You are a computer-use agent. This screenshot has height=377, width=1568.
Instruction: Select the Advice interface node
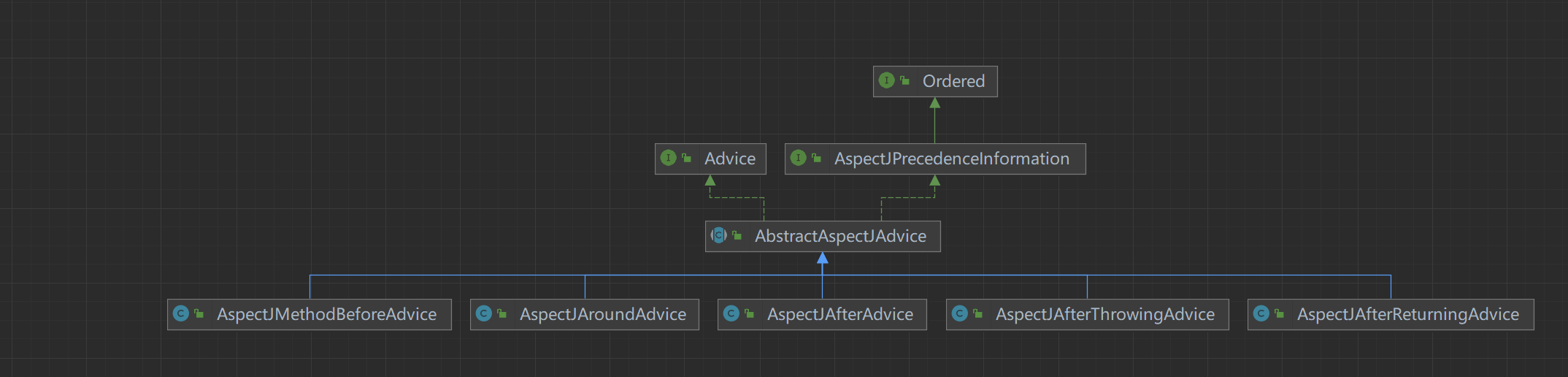point(710,159)
